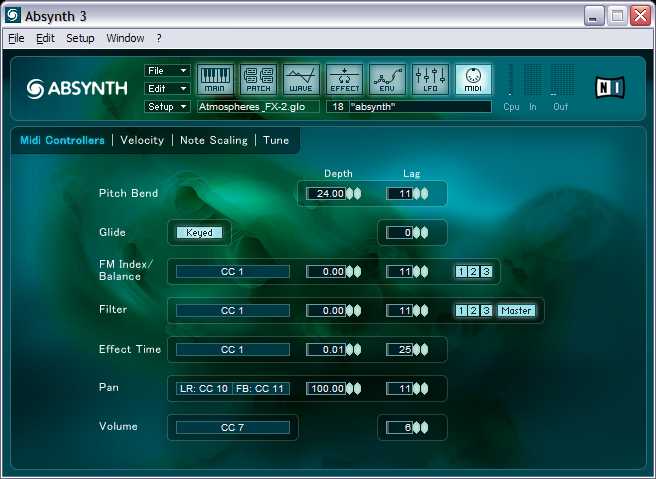Select the MIDI window icon
Viewport: 656px width, 479px height.
pos(473,79)
